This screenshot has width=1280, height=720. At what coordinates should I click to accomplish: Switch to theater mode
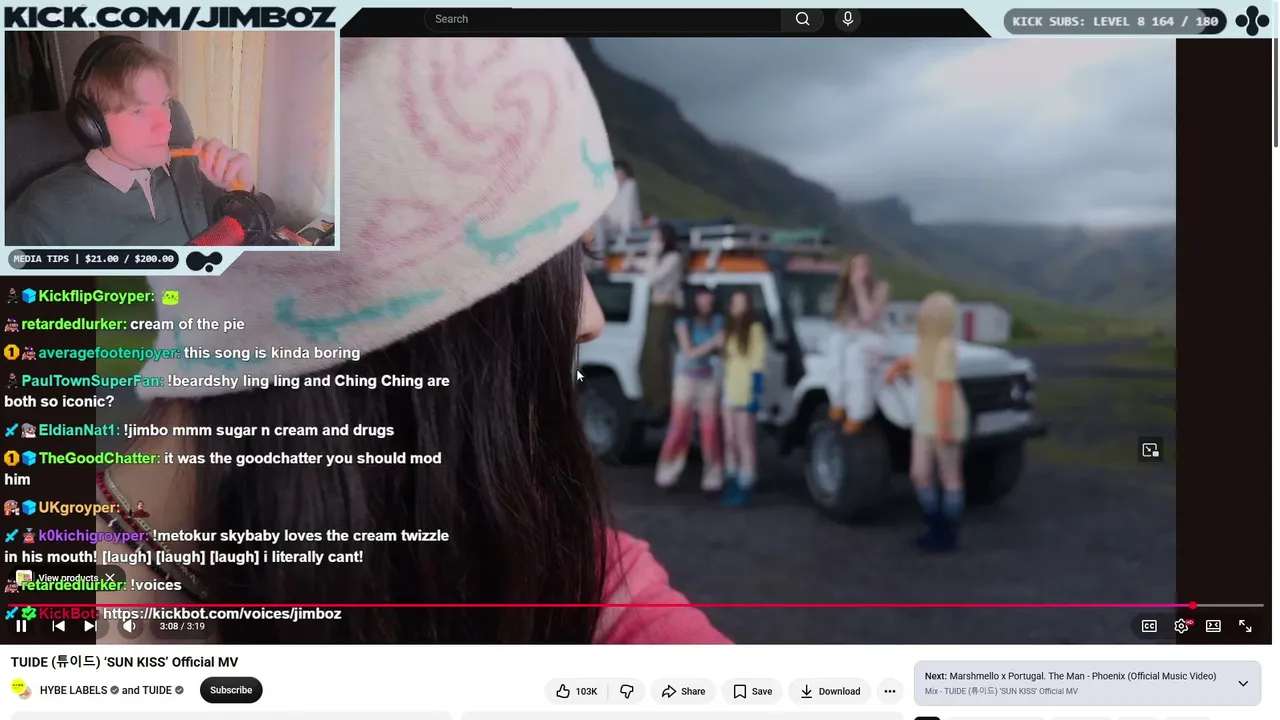pyautogui.click(x=1213, y=626)
